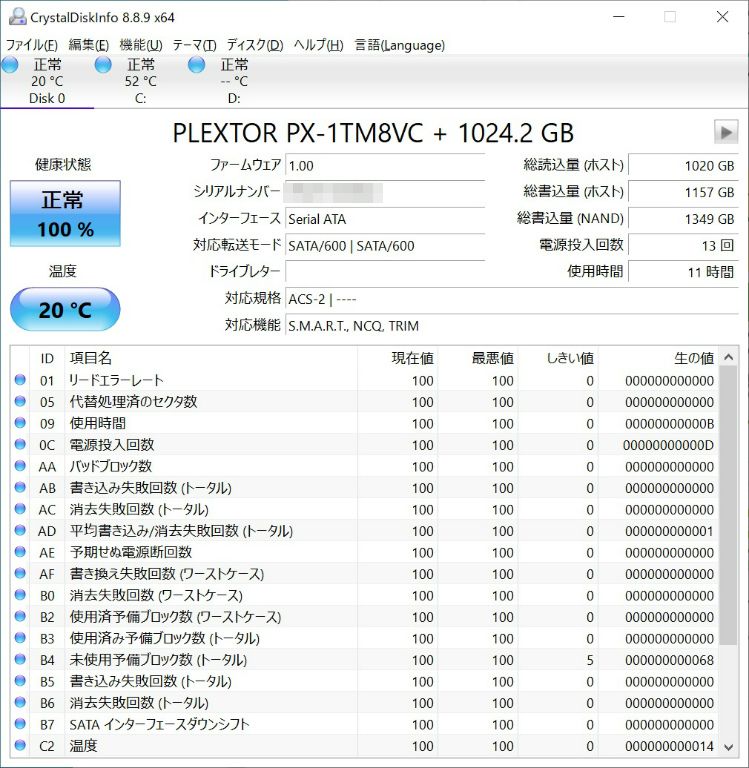Click the total host writes value 1157 GB
749x768 pixels.
(x=683, y=192)
